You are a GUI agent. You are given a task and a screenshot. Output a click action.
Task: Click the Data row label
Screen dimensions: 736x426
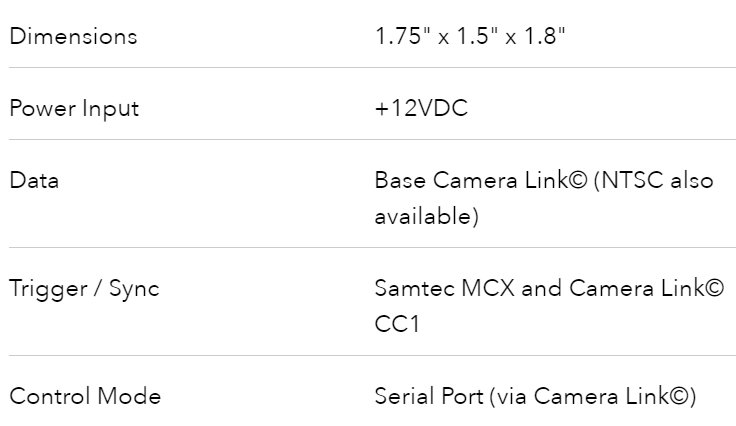(x=34, y=181)
